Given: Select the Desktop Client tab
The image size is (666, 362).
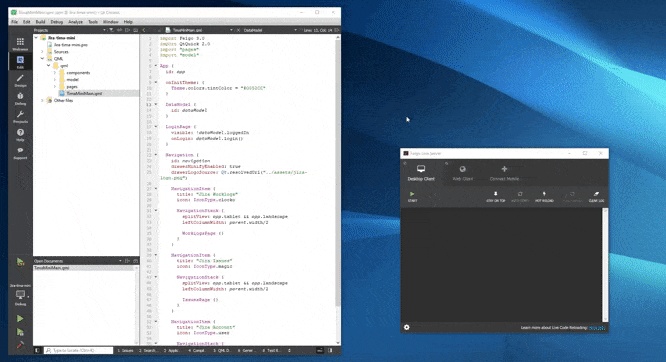Looking at the screenshot, I should pos(421,173).
